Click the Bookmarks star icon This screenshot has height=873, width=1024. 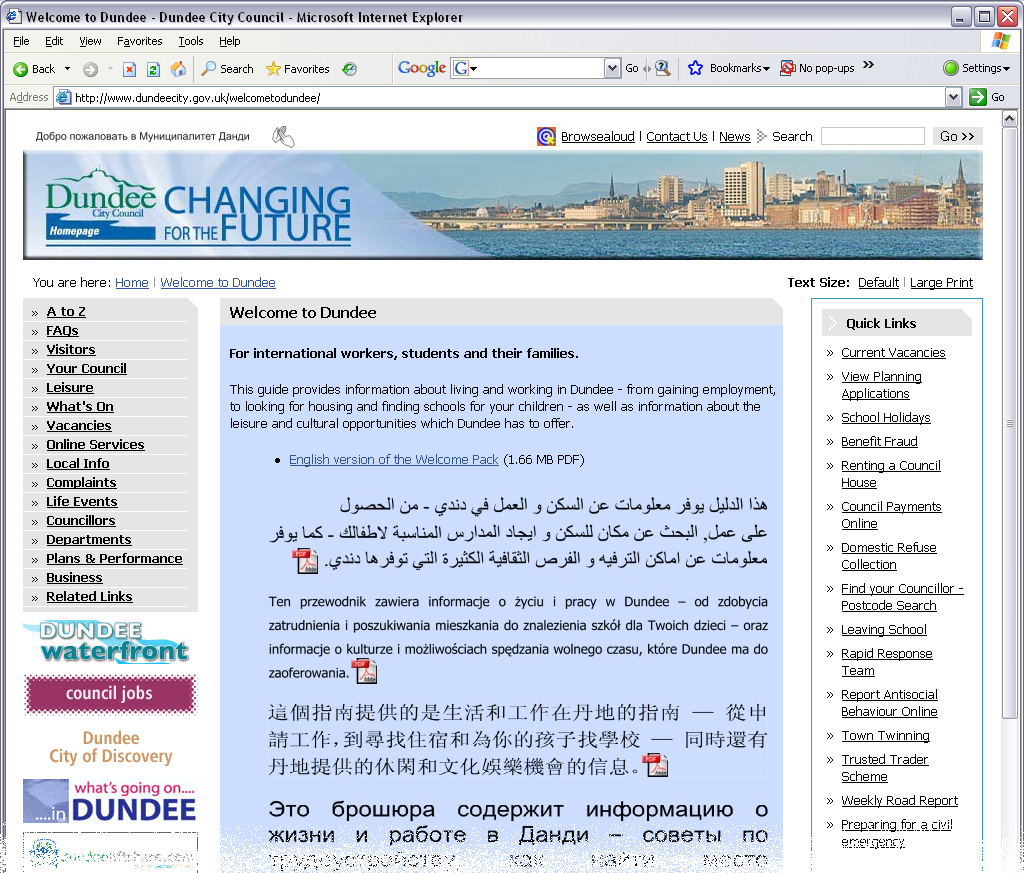pos(696,68)
